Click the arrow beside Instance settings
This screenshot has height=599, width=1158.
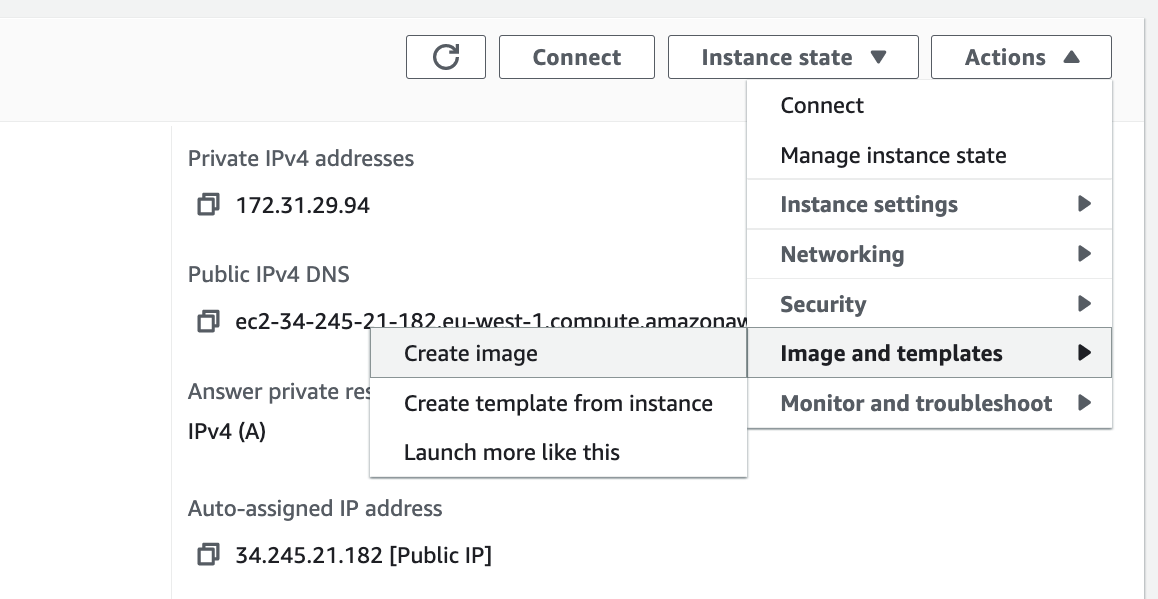coord(1084,205)
